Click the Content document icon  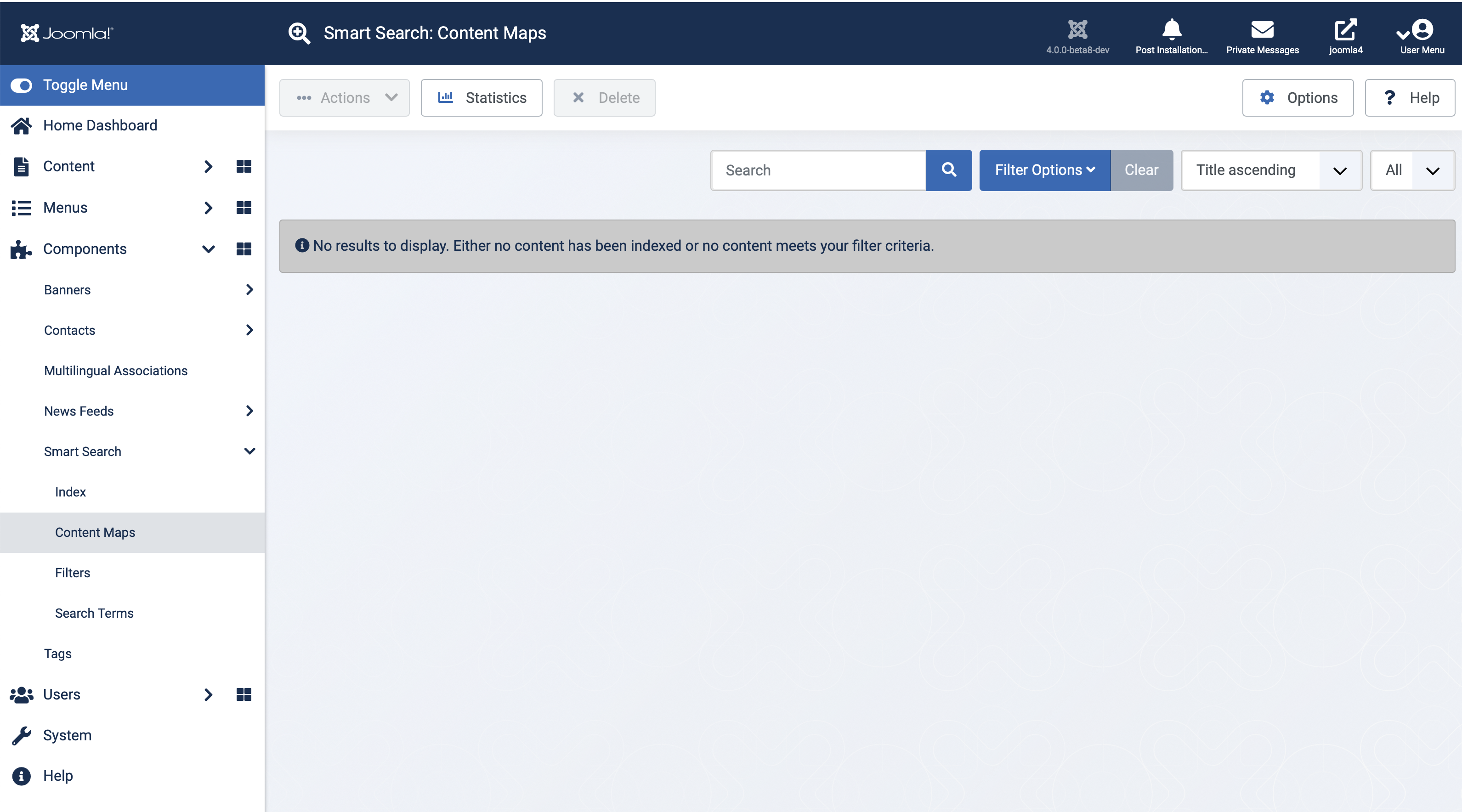[x=21, y=166]
